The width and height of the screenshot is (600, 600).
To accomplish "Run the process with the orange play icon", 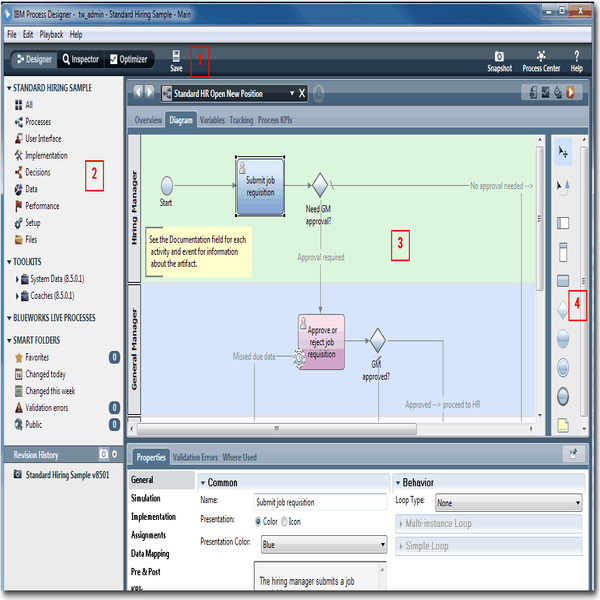I will (570, 93).
